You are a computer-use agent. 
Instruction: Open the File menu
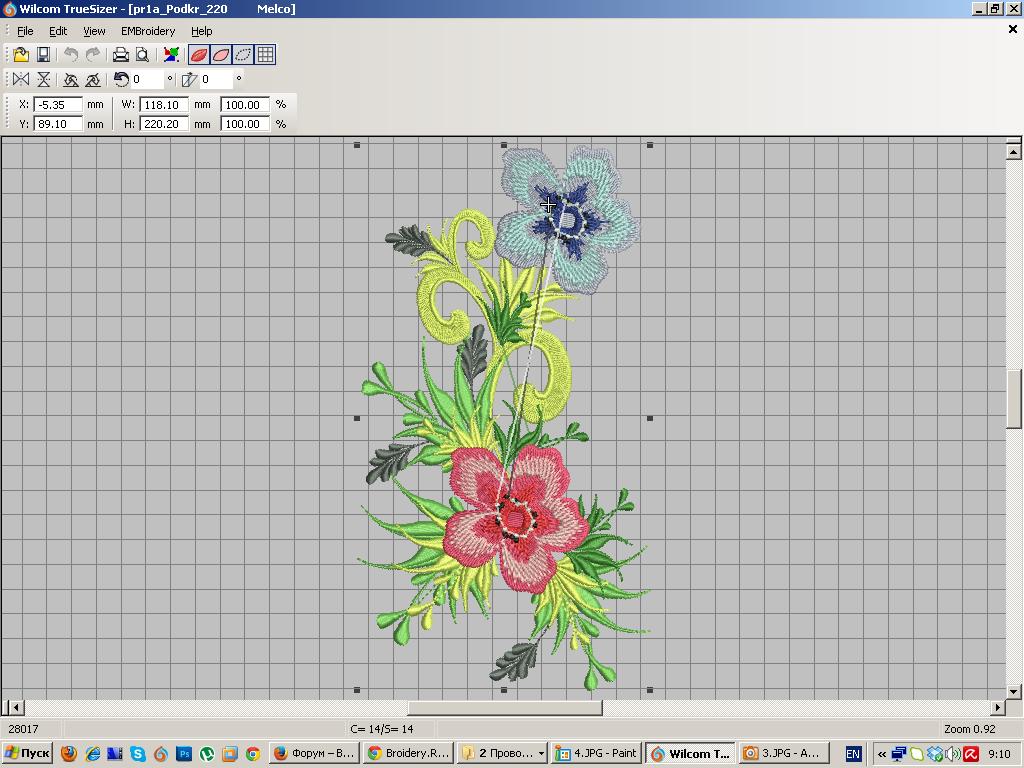coord(25,31)
